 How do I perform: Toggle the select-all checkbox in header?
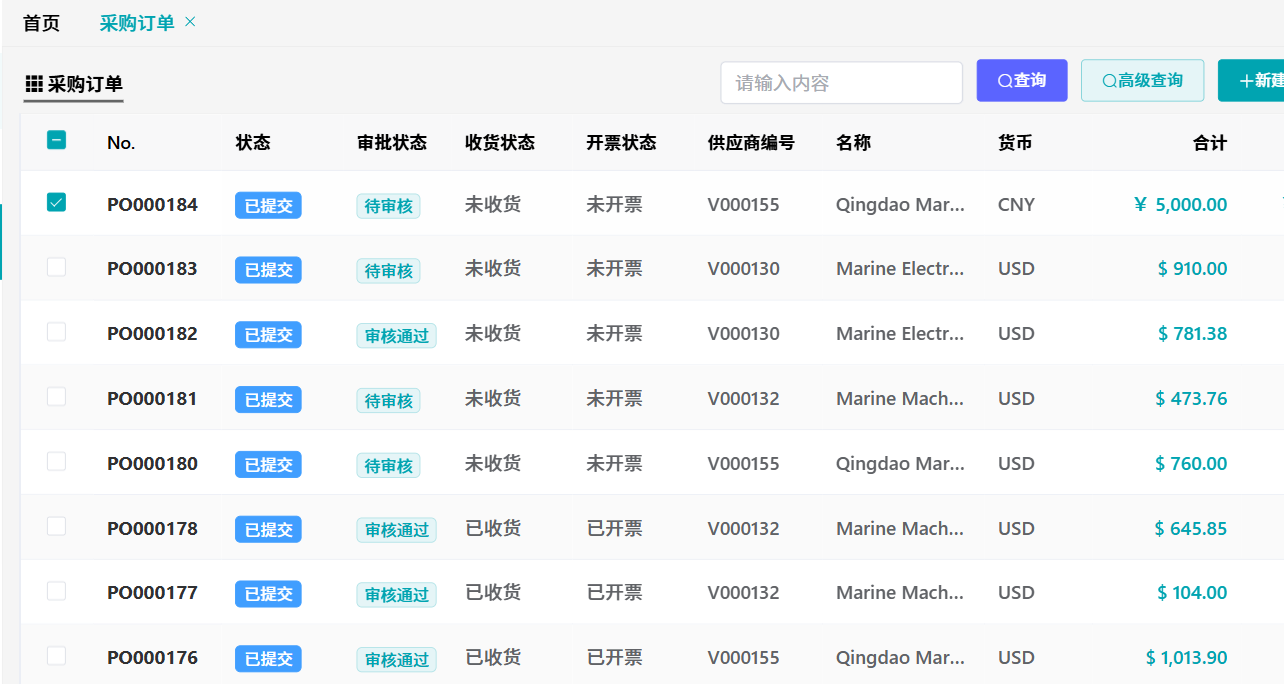click(57, 141)
